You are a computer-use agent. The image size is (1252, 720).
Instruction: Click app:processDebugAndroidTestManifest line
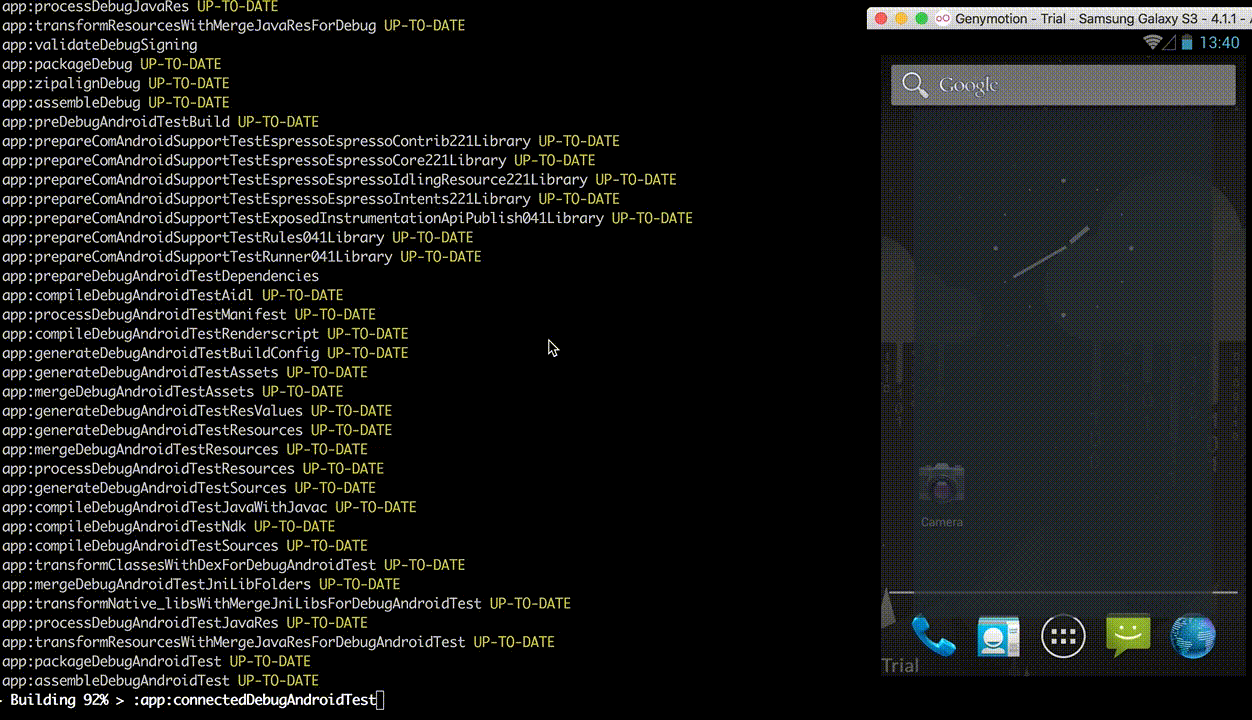pyautogui.click(x=189, y=315)
